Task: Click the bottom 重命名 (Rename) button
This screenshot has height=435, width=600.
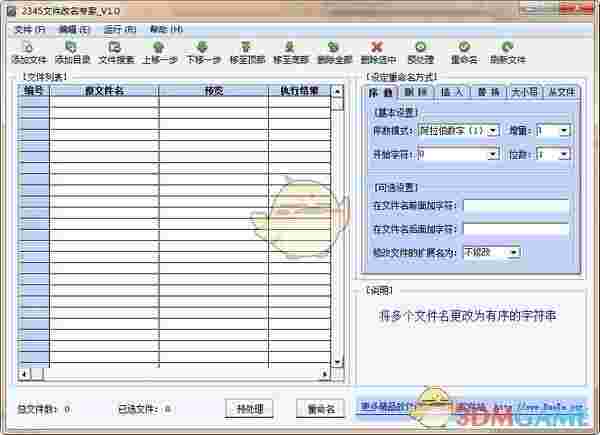Action: pos(321,409)
